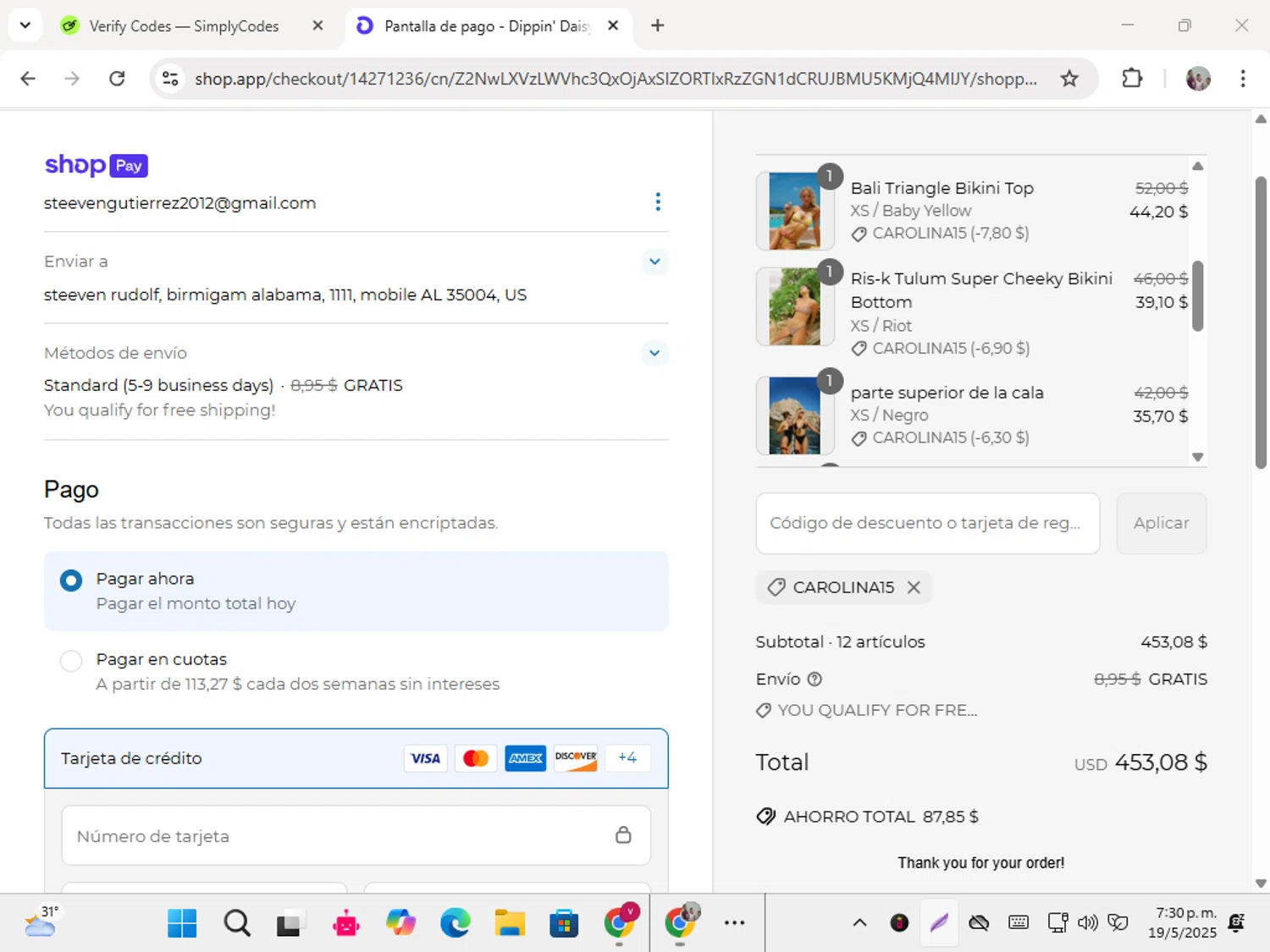Open the Ris-k Tulum Bikini Bottom thumbnail
1270x952 pixels.
[794, 306]
